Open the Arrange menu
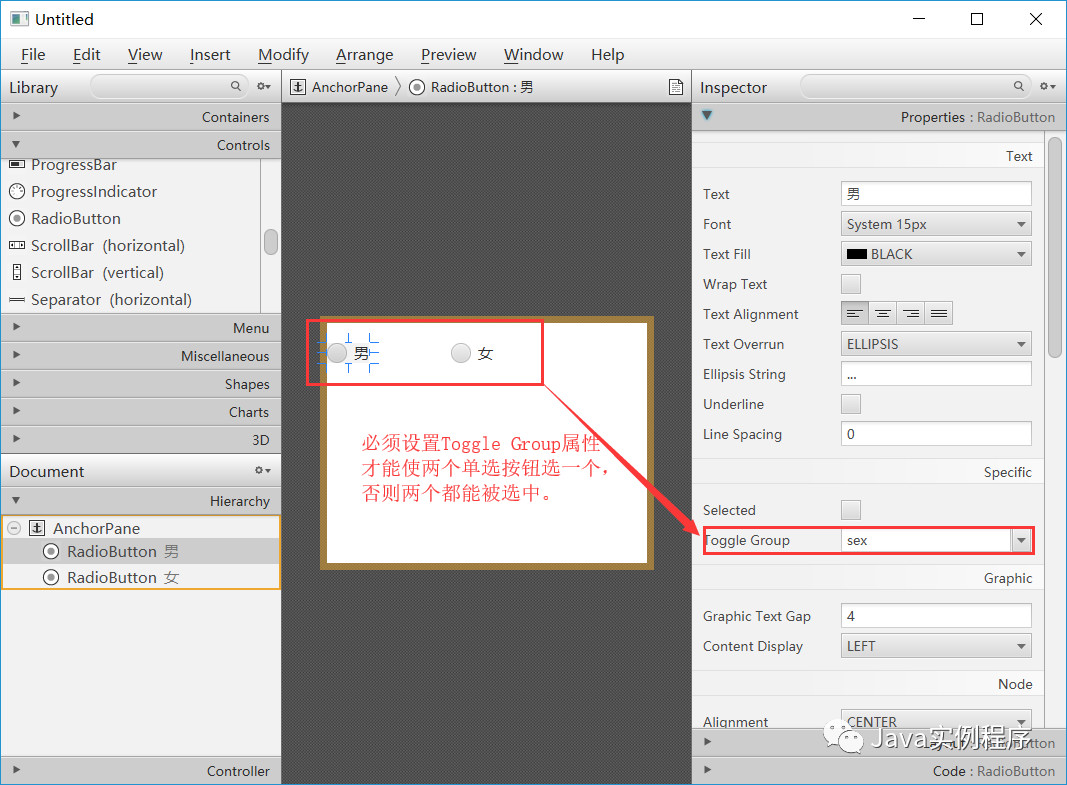The width and height of the screenshot is (1067, 785). (x=364, y=54)
